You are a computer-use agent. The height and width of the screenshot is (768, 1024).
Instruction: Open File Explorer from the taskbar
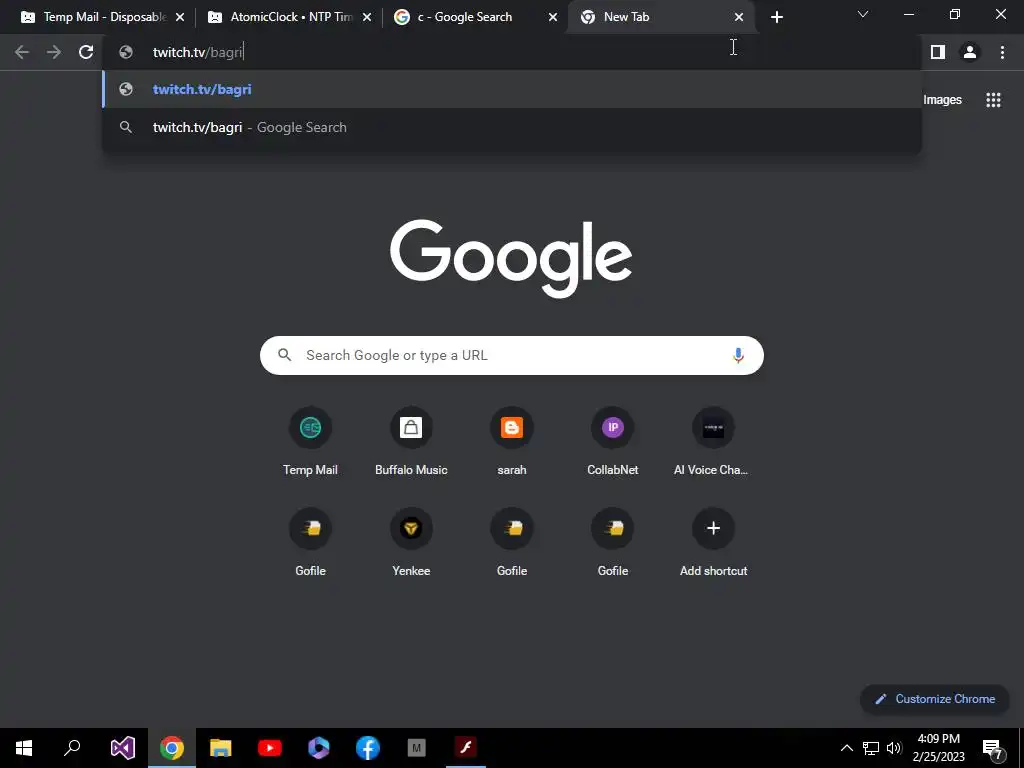point(221,748)
